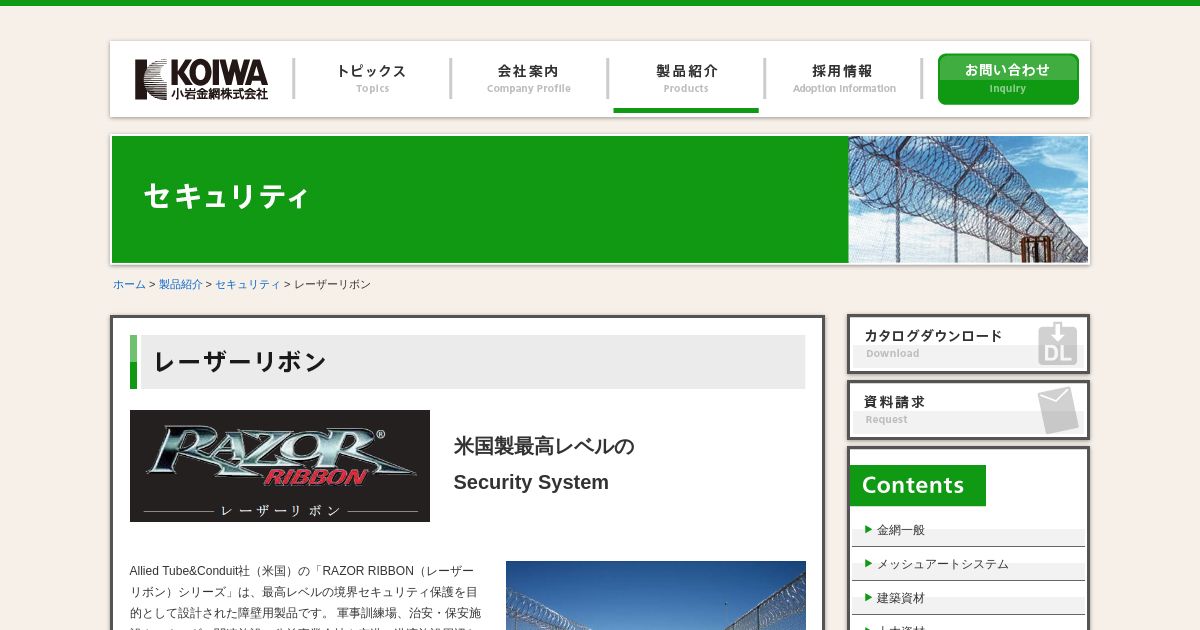The width and height of the screenshot is (1200, 630).
Task: Click the 米国製最高レベルの headline
Action: pos(544,446)
